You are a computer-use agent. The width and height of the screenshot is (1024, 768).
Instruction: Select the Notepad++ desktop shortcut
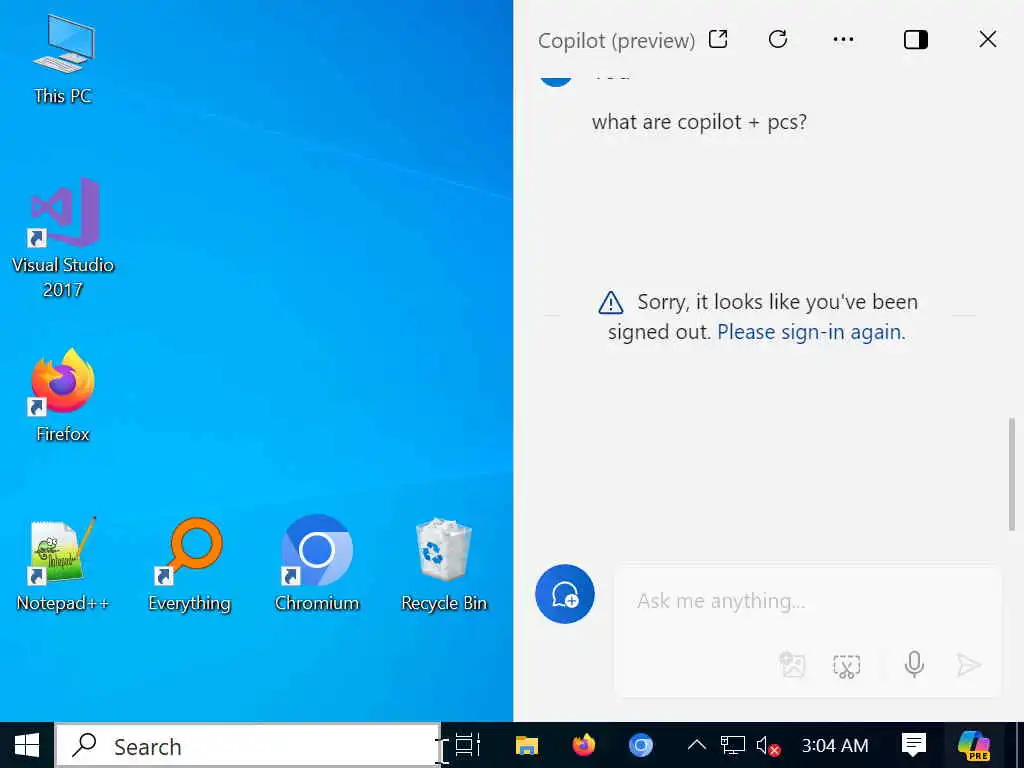pos(63,565)
